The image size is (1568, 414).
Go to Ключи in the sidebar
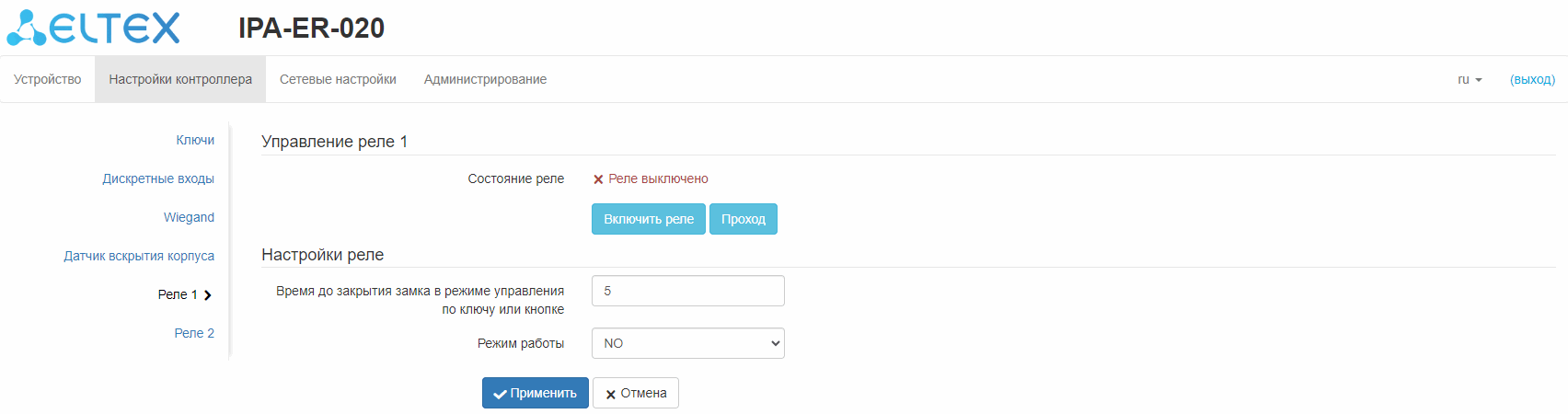coord(195,140)
